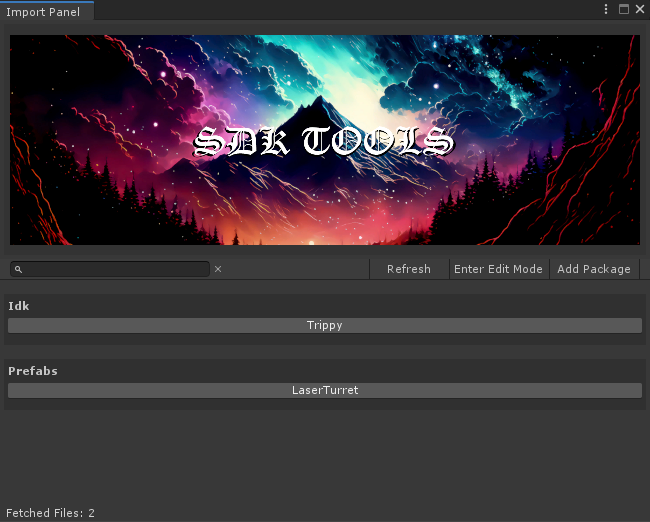Screen dimensions: 650x522
Task: Switch to the Import Panel tab
Action: pos(44,12)
